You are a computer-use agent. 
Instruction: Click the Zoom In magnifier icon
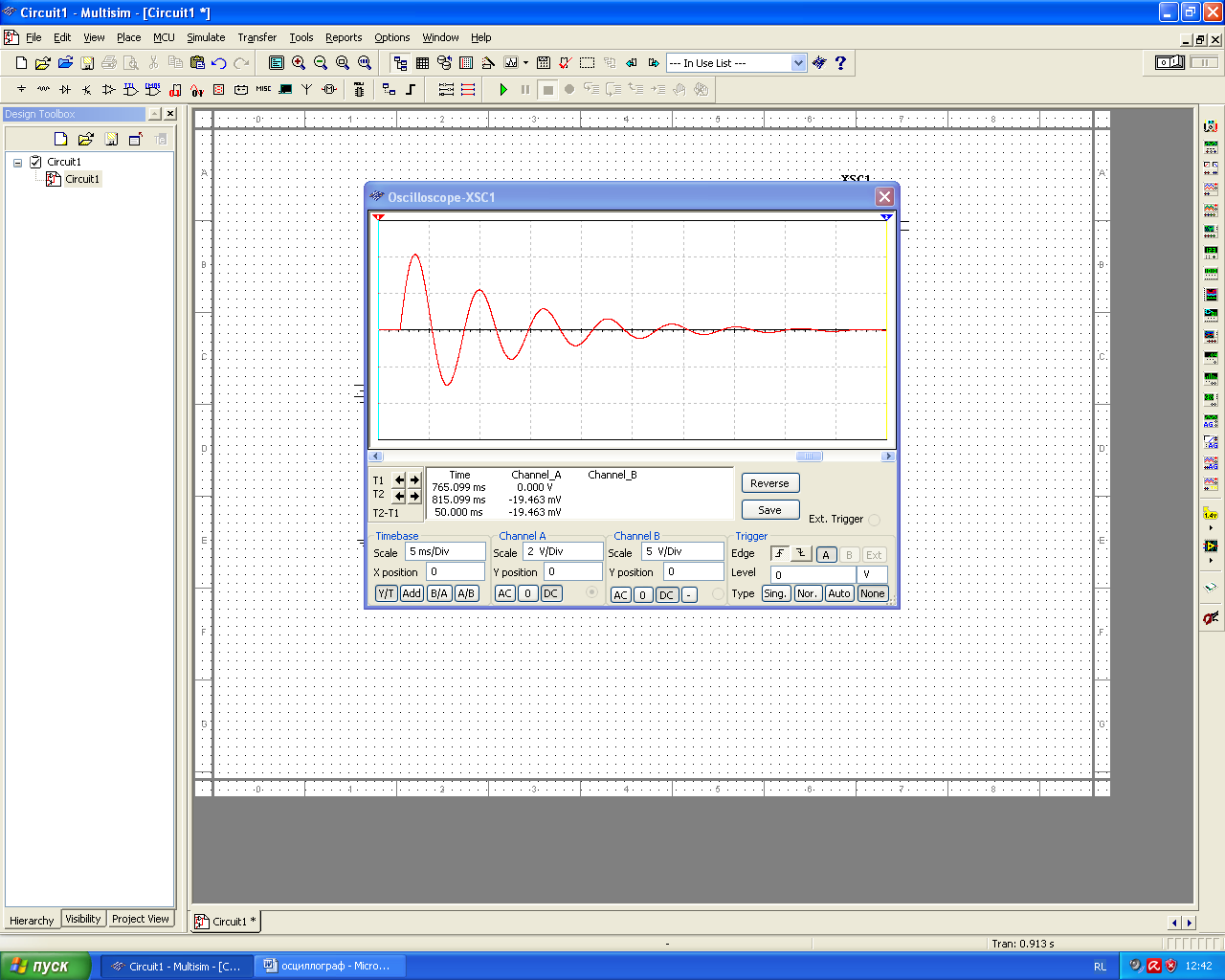(299, 63)
